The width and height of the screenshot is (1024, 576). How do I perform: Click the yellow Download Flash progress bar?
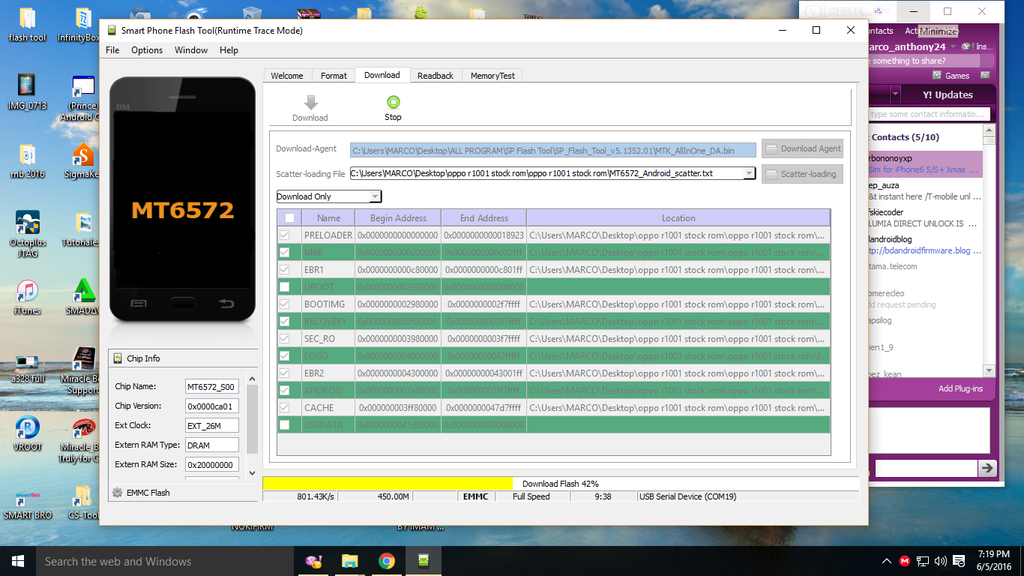point(387,484)
